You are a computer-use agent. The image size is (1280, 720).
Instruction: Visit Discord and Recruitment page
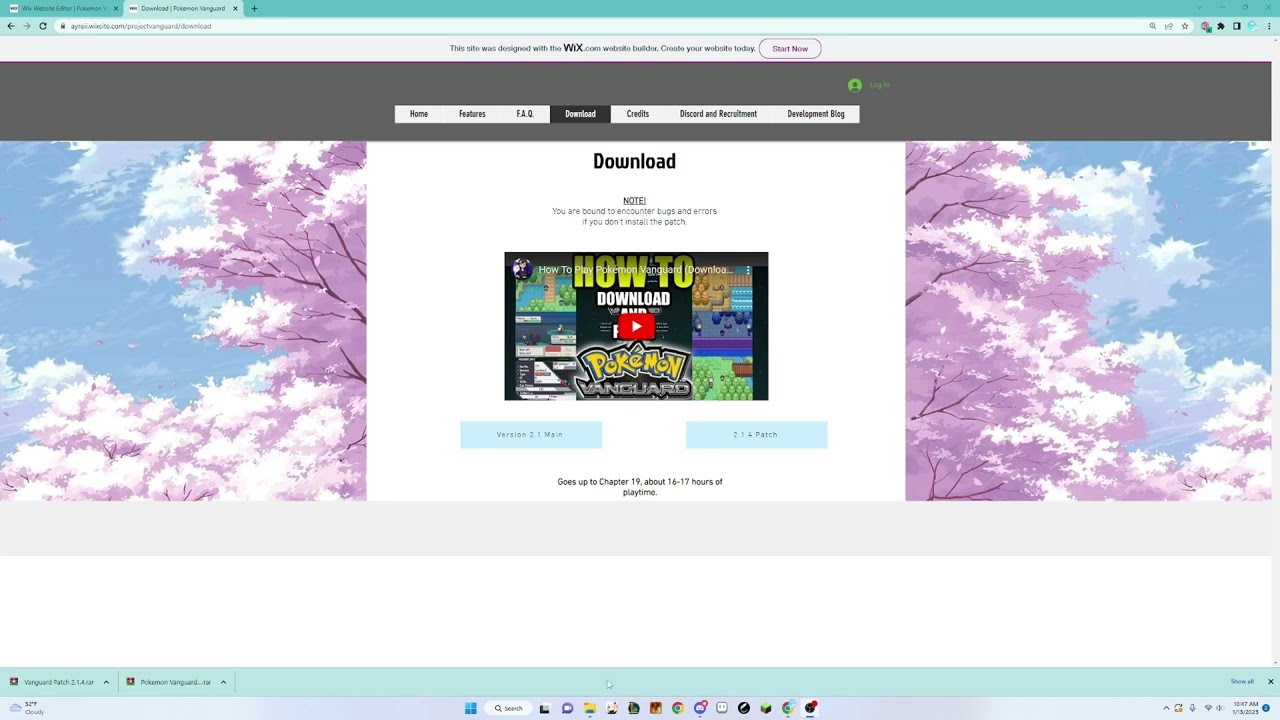point(718,114)
